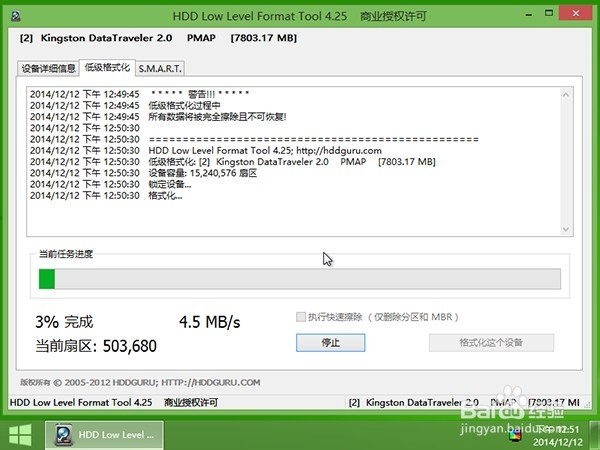Click the HDD Low Level taskbar button
The height and width of the screenshot is (450, 600).
pyautogui.click(x=104, y=435)
